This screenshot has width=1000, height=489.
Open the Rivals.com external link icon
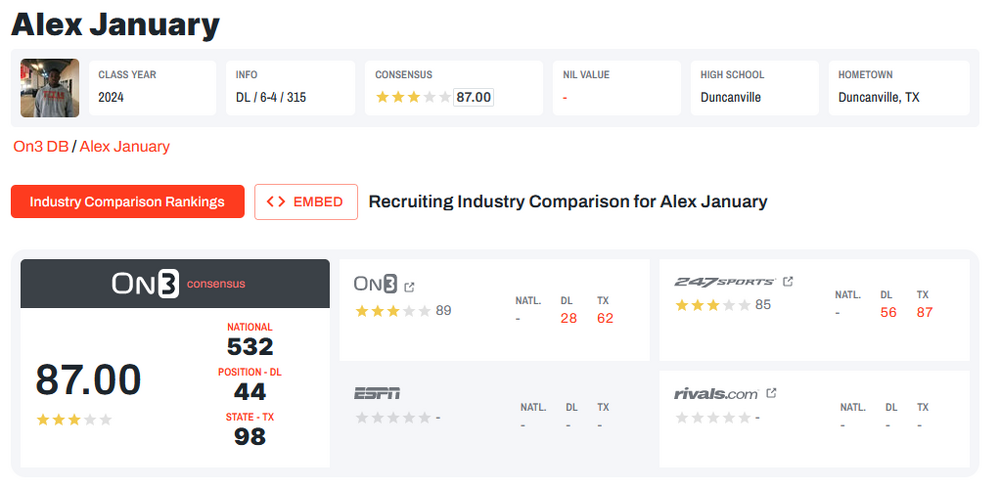click(x=771, y=393)
